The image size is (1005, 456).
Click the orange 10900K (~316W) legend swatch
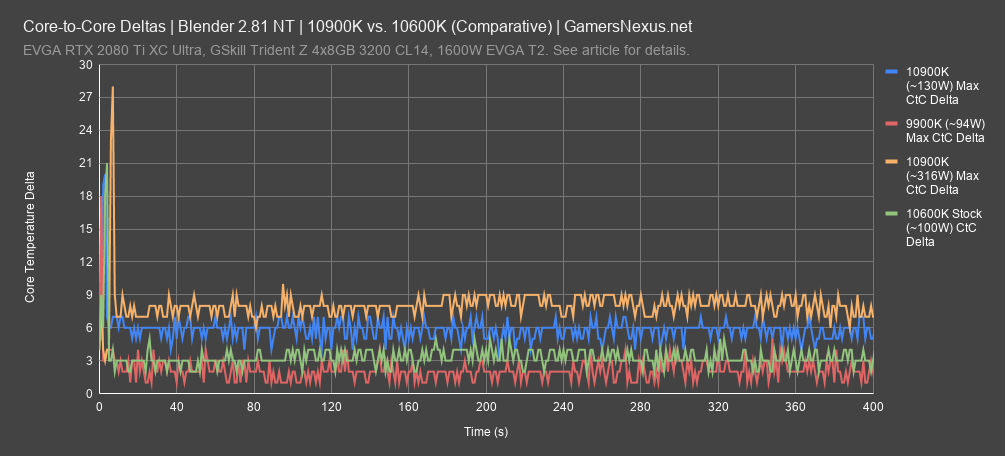892,161
